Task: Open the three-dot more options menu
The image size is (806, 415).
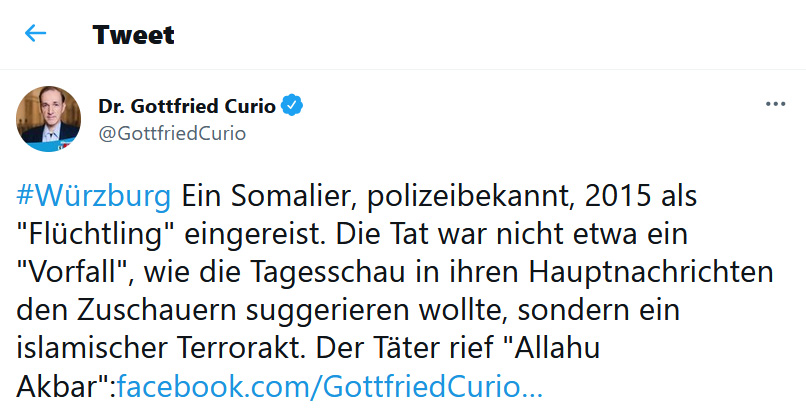Action: coord(775,104)
